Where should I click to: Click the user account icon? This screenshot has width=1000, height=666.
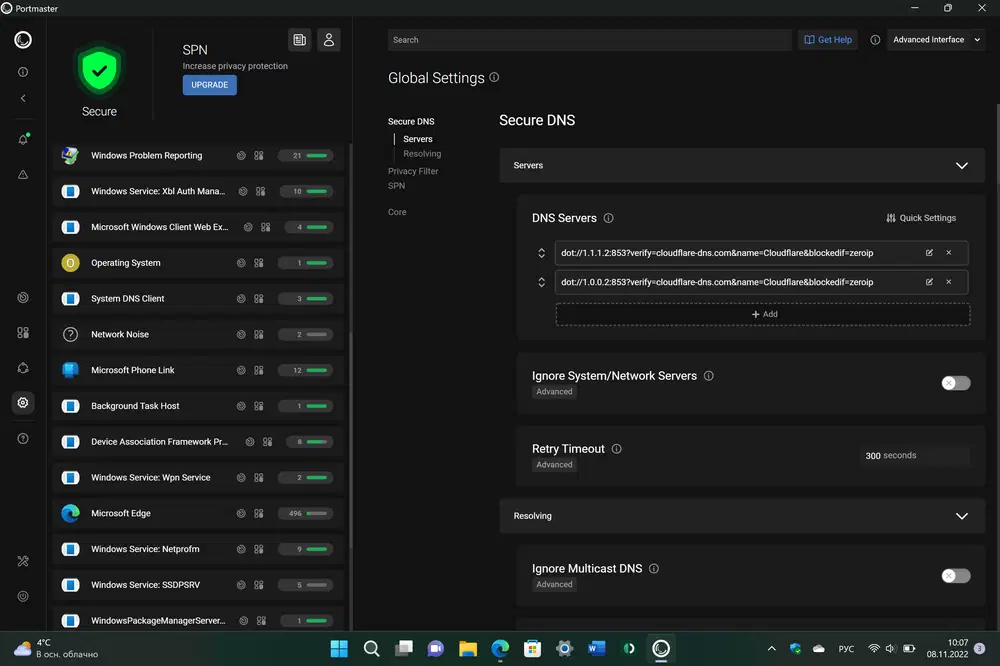coord(328,40)
